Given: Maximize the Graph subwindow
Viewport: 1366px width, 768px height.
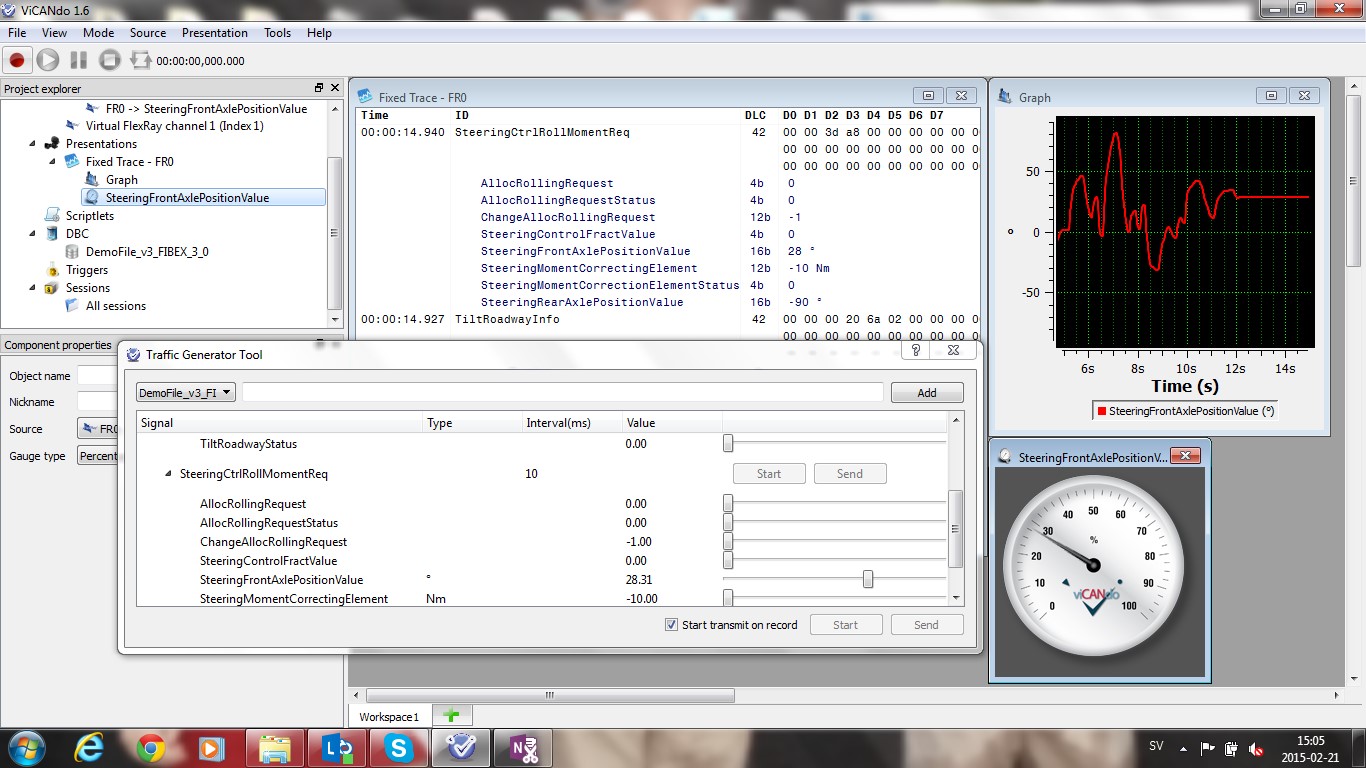Looking at the screenshot, I should tap(1271, 96).
